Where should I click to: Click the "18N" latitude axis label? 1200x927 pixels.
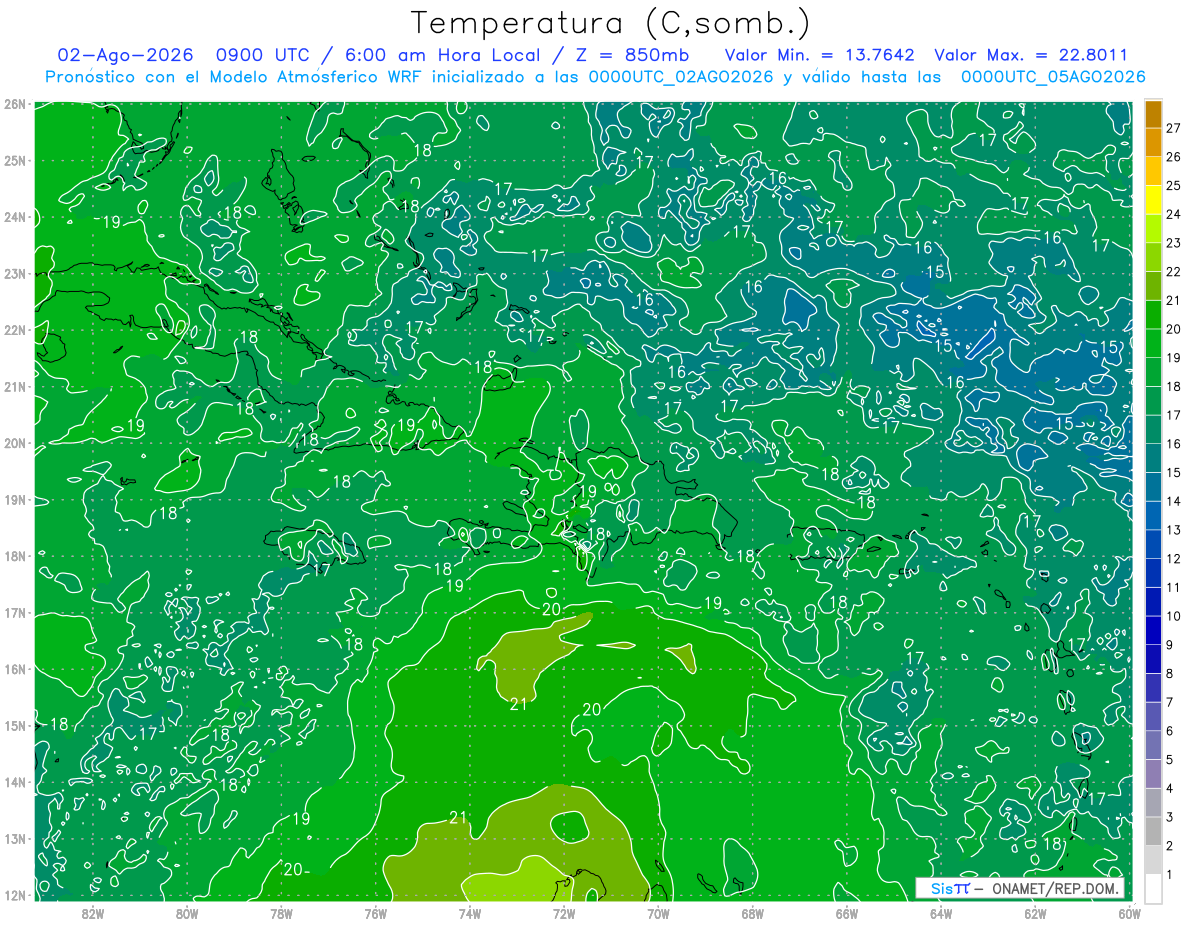14,556
